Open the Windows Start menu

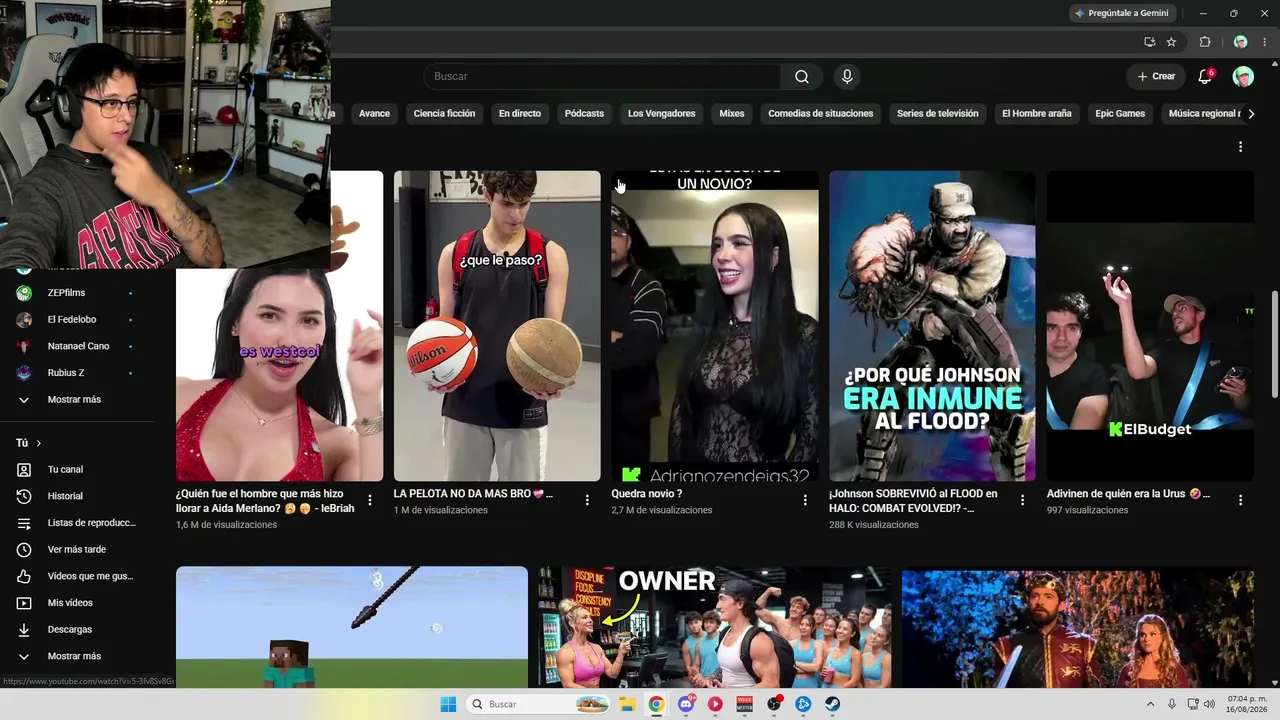pos(448,704)
